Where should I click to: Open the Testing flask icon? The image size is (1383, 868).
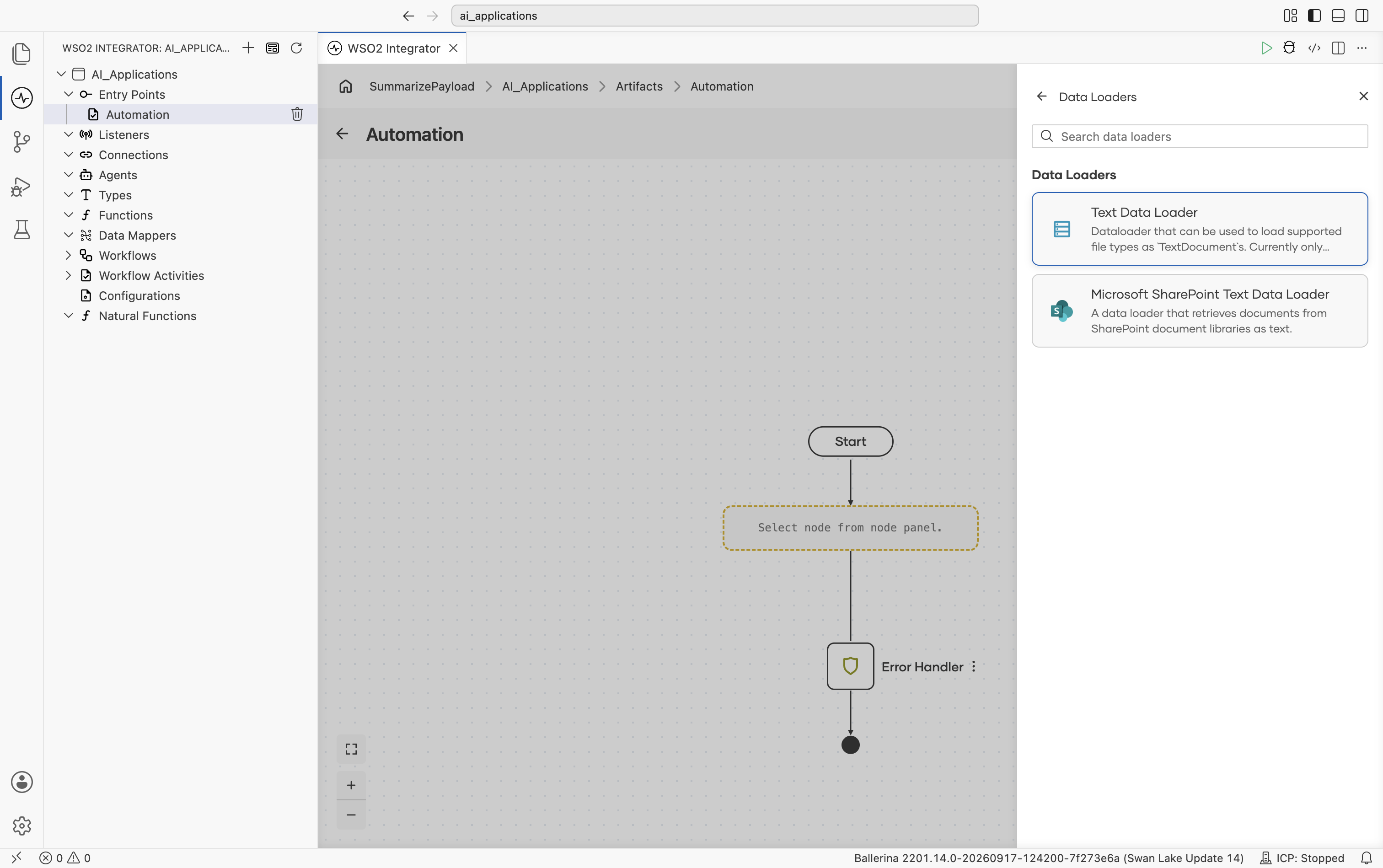[x=22, y=230]
